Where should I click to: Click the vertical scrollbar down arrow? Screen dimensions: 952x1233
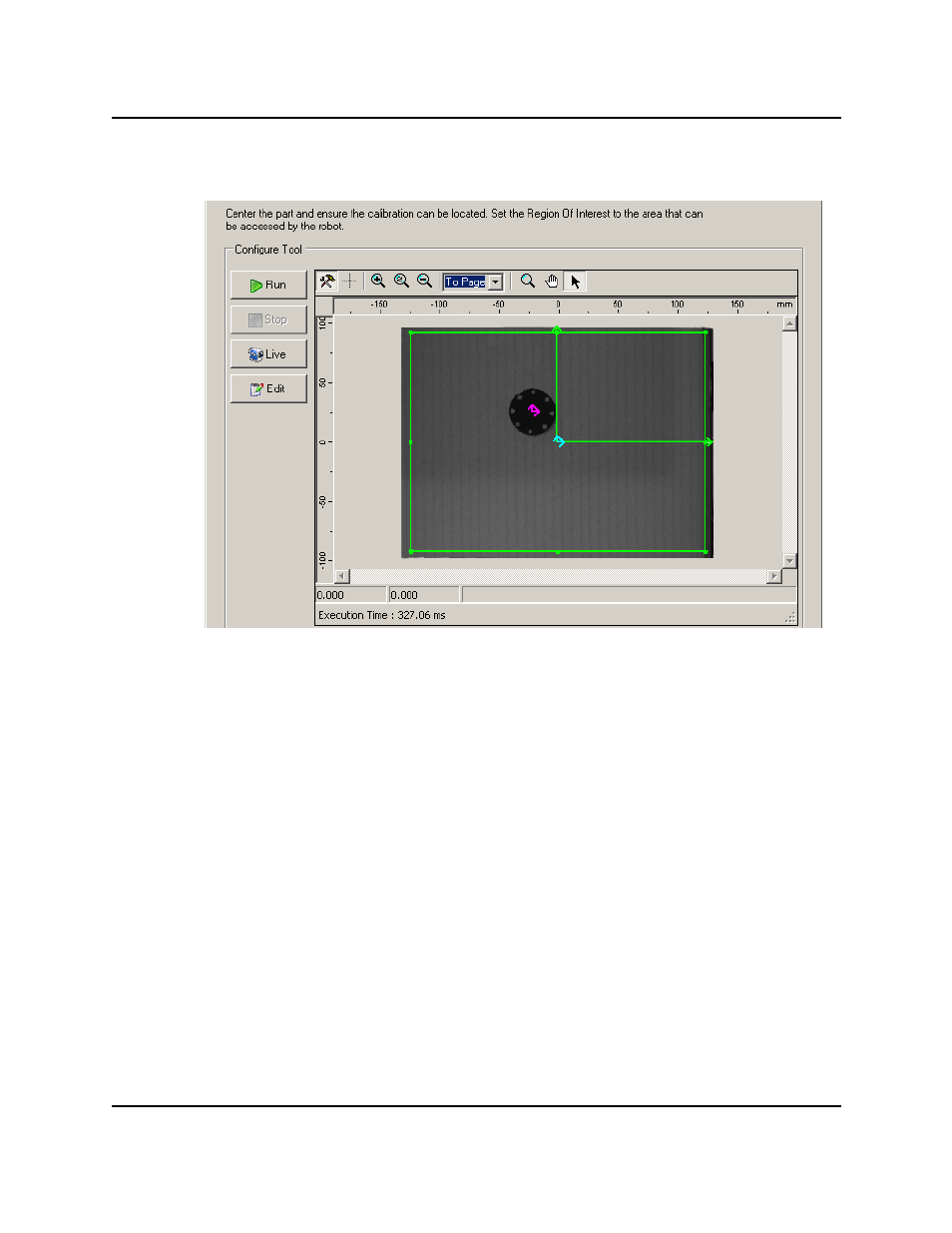pos(789,561)
